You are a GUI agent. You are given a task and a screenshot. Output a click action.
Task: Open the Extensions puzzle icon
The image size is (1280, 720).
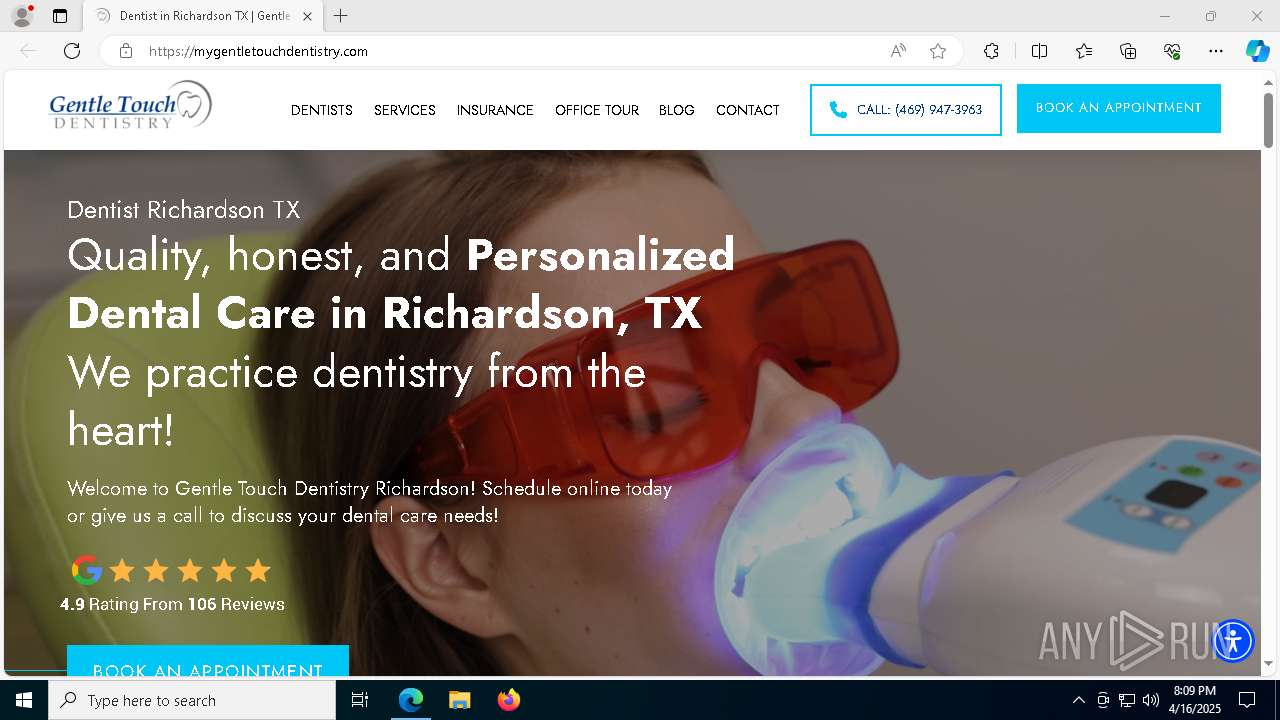coord(991,51)
